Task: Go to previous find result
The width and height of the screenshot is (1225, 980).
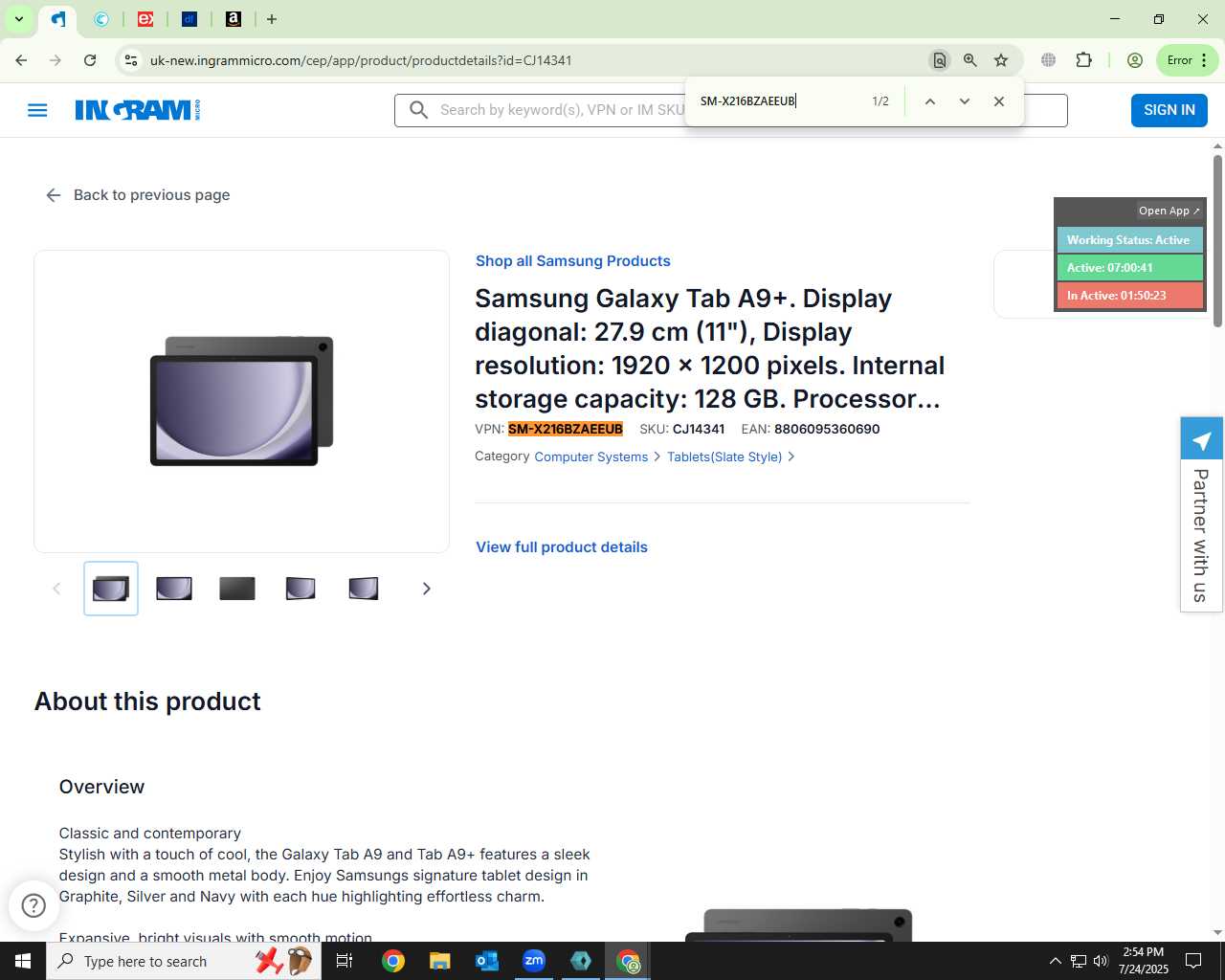Action: point(929,101)
